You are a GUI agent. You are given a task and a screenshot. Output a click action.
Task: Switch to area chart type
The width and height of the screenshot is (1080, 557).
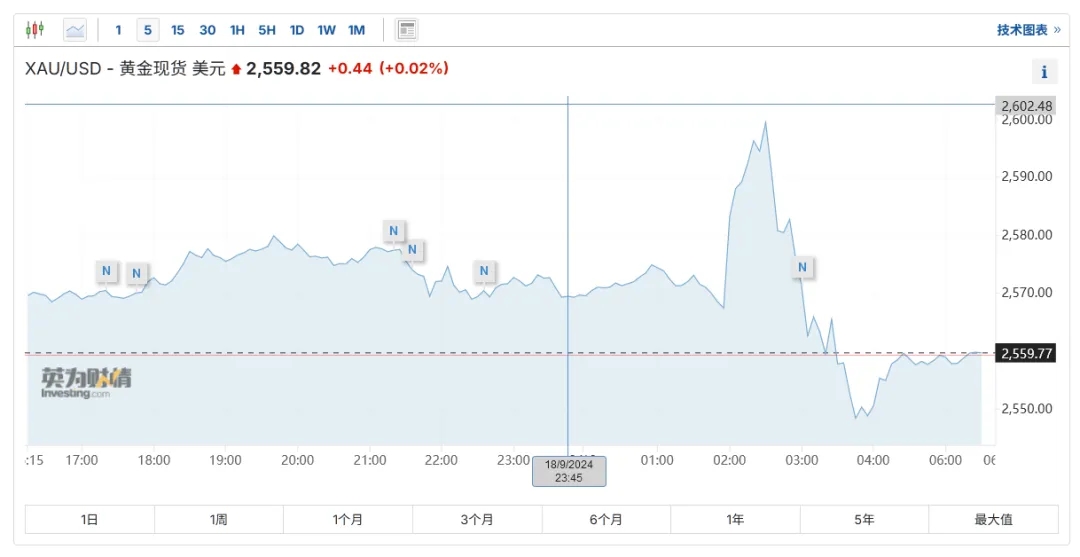coord(75,30)
